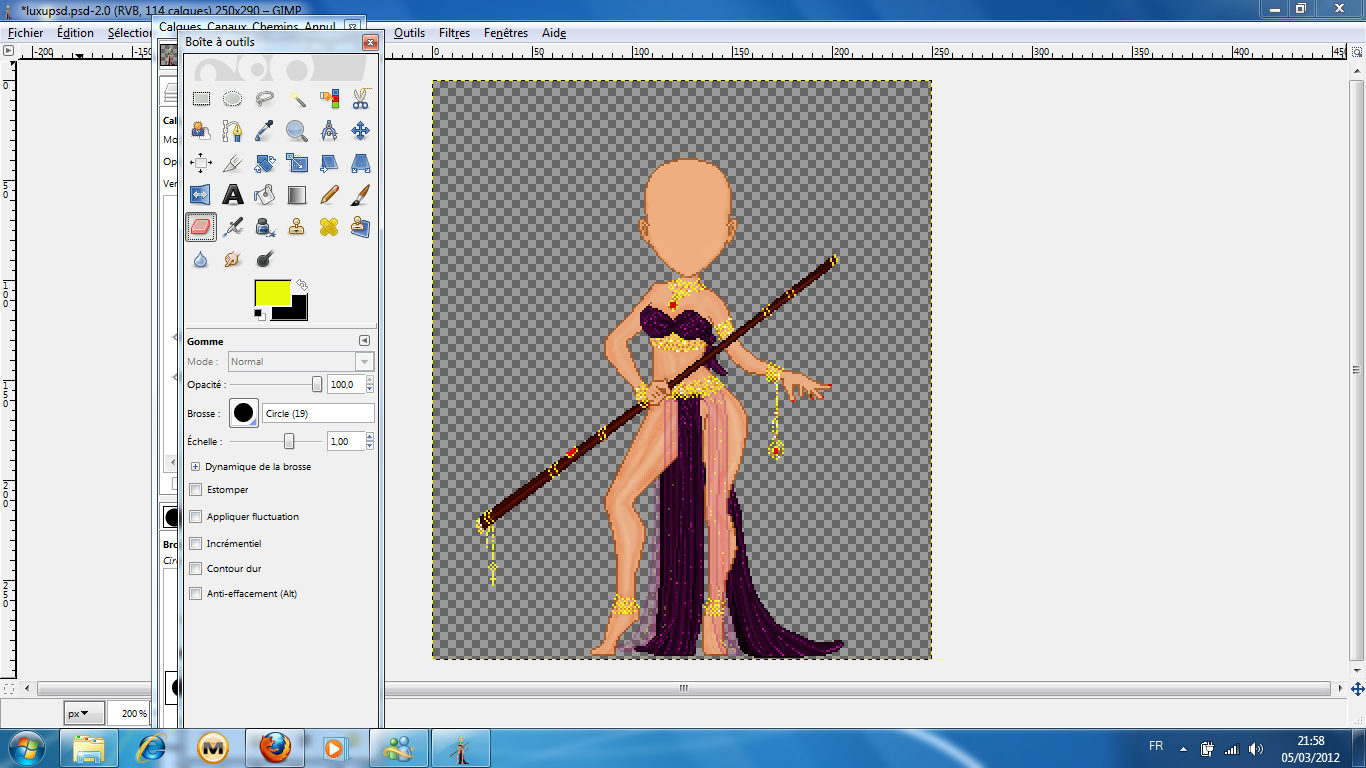This screenshot has height=768, width=1366.
Task: Open the Filtres menu
Action: click(454, 33)
